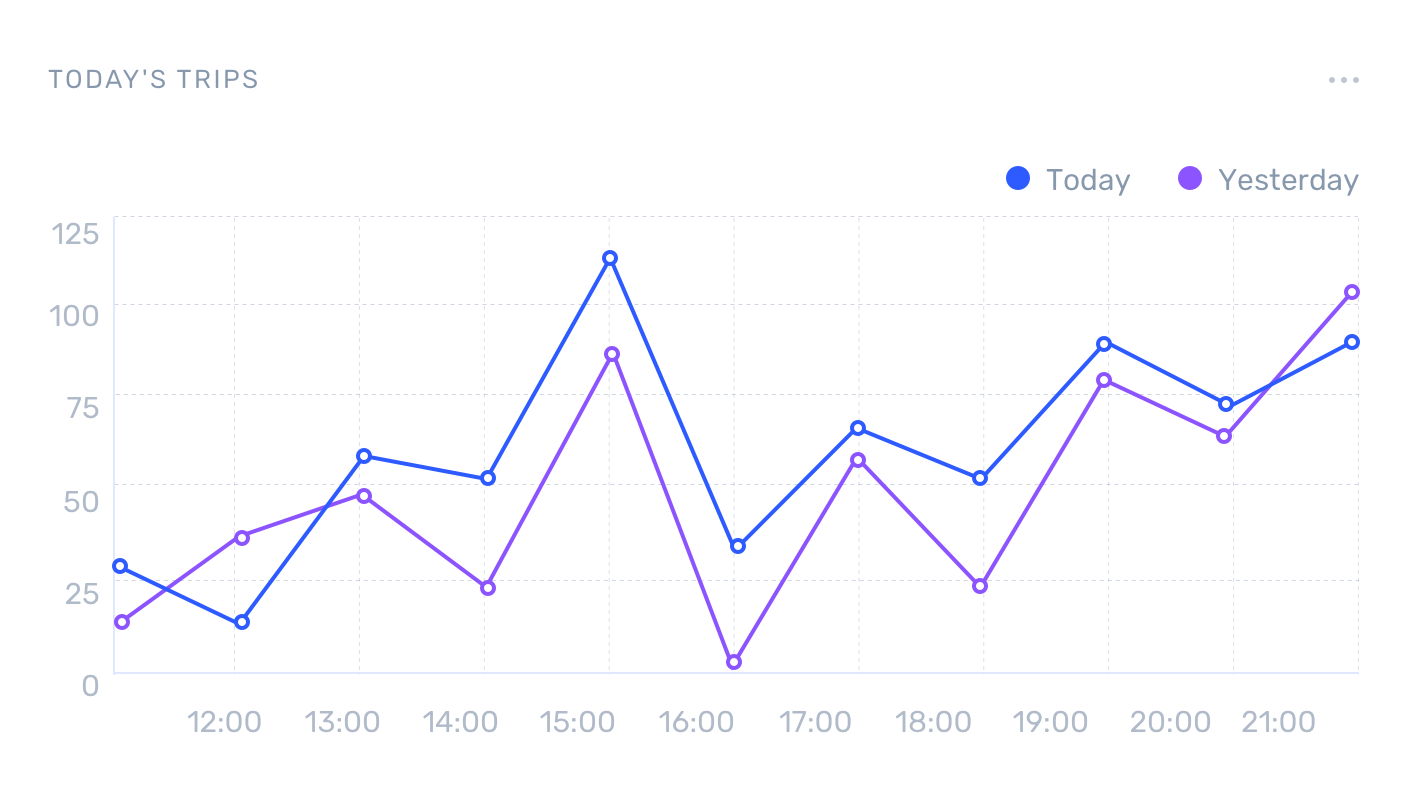Select Today's data point near 17:00
The height and width of the screenshot is (808, 1408).
(858, 428)
